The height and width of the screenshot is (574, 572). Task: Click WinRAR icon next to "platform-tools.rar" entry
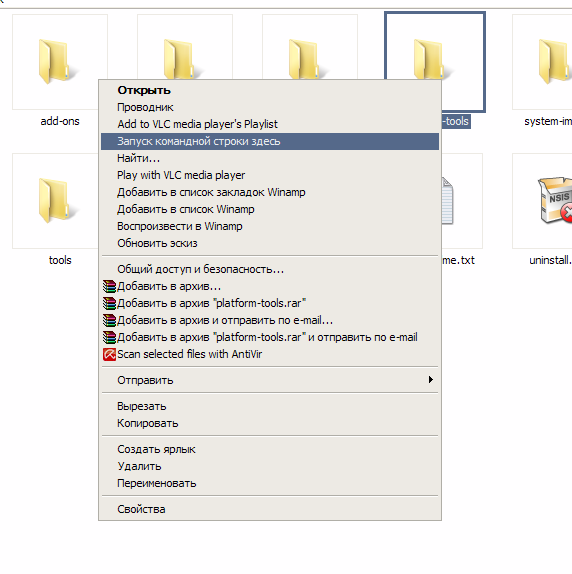click(109, 303)
